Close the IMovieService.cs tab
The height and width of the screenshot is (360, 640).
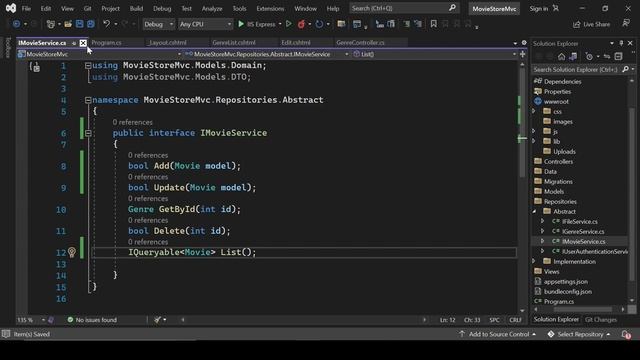point(83,43)
